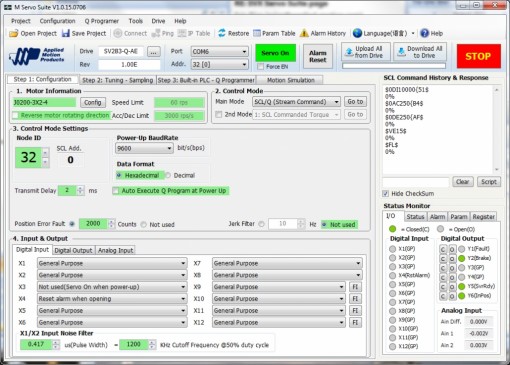Image resolution: width=510 pixels, height=365 pixels.
Task: Switch to the Motion Simulation tab
Action: coord(291,80)
